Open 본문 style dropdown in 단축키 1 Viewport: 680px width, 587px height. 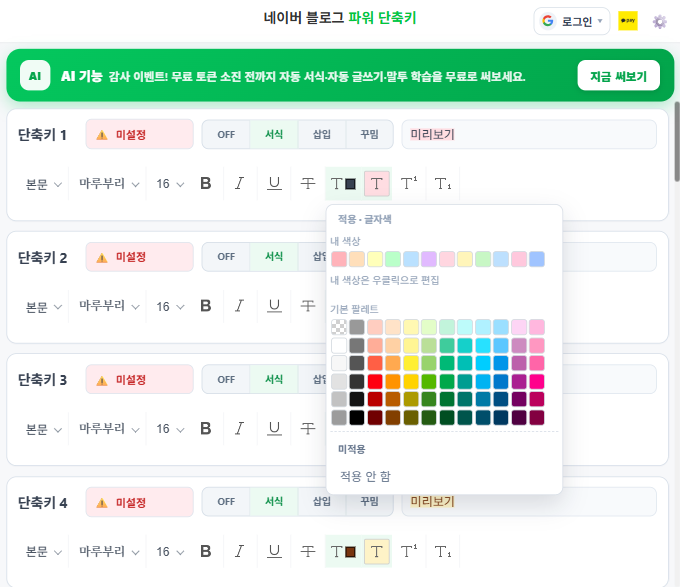coord(43,184)
